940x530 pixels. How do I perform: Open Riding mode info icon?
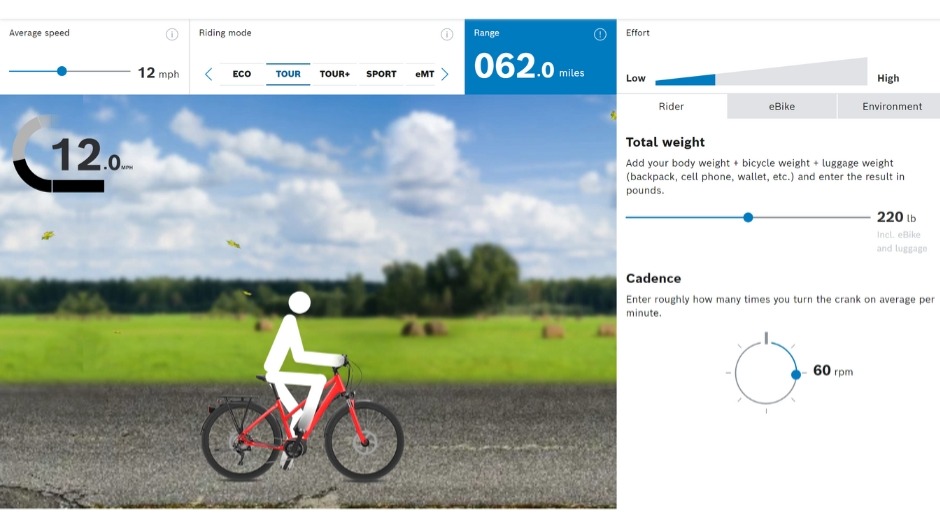tap(447, 34)
